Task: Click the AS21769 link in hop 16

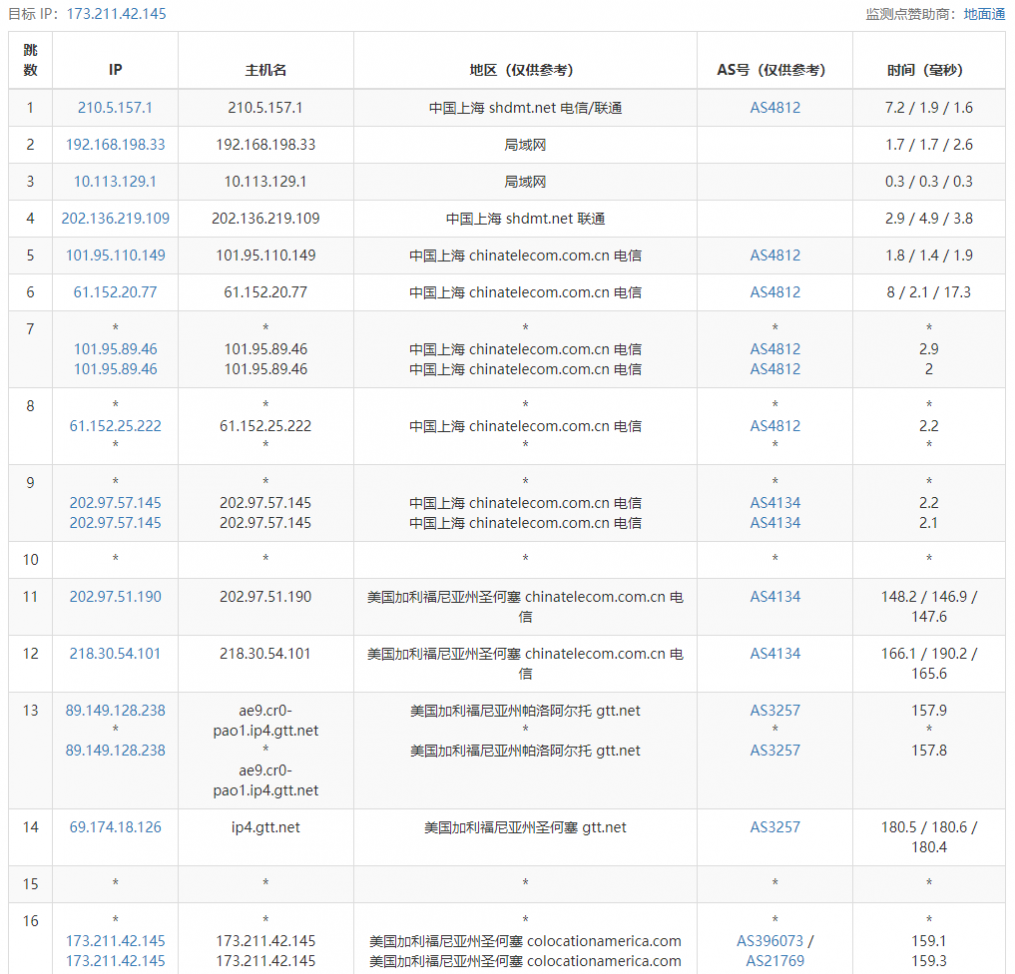Action: [x=775, y=961]
